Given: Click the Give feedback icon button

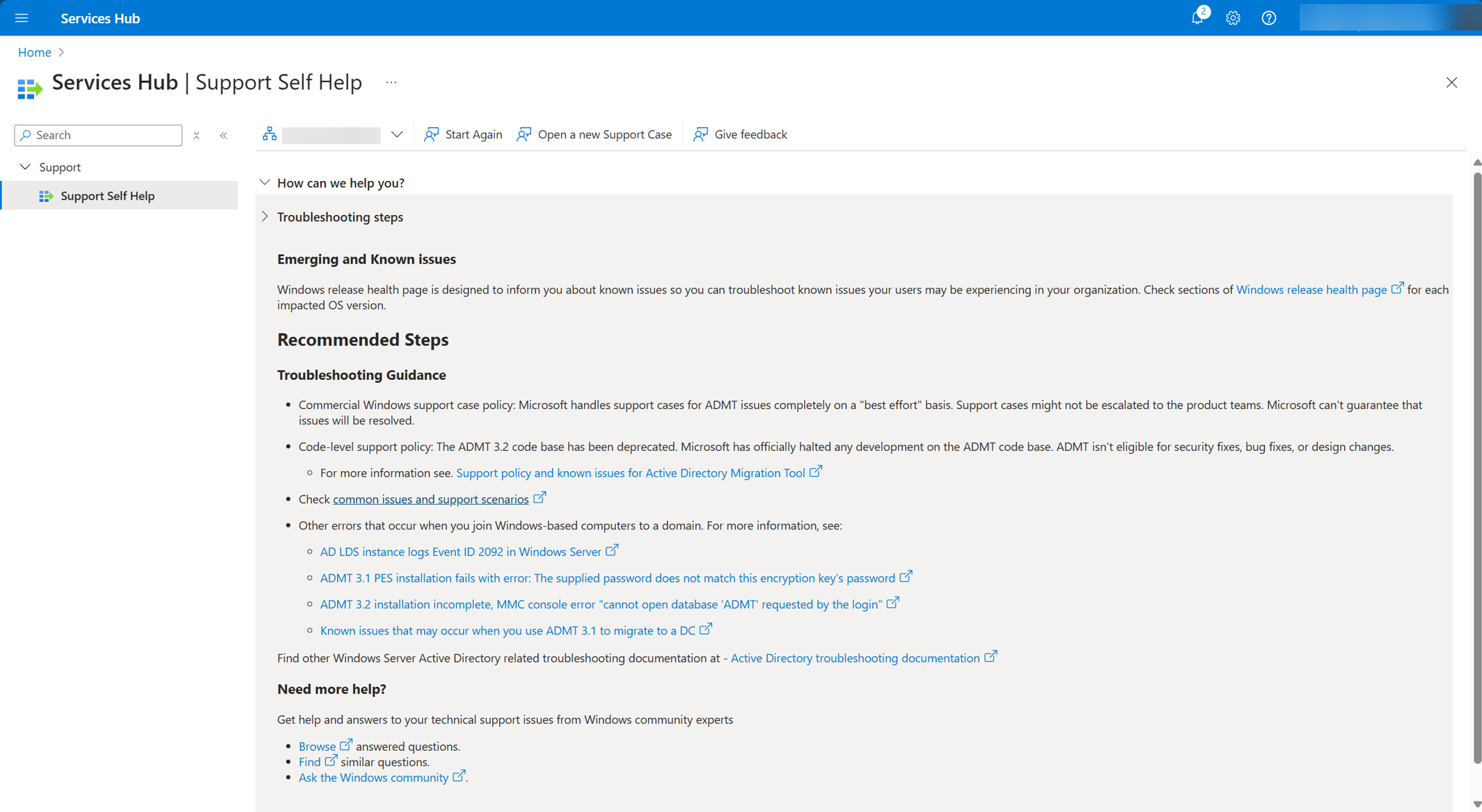Looking at the screenshot, I should pos(700,133).
